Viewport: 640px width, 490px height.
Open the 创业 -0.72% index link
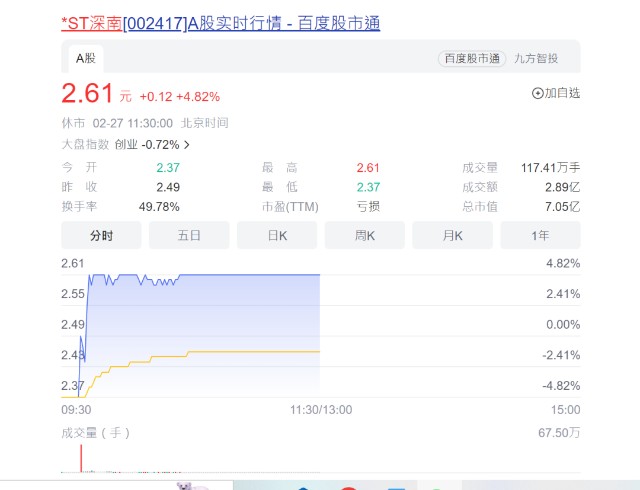[147, 145]
